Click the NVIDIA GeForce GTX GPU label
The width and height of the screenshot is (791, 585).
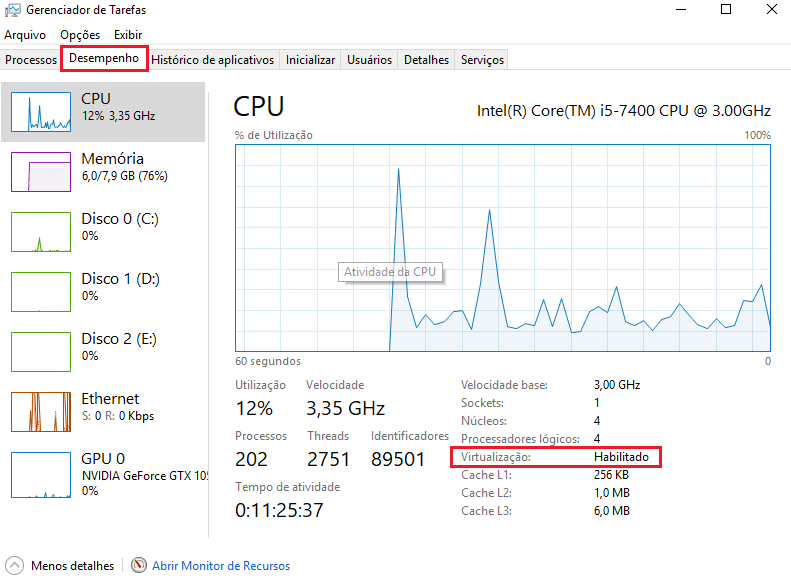click(x=145, y=476)
